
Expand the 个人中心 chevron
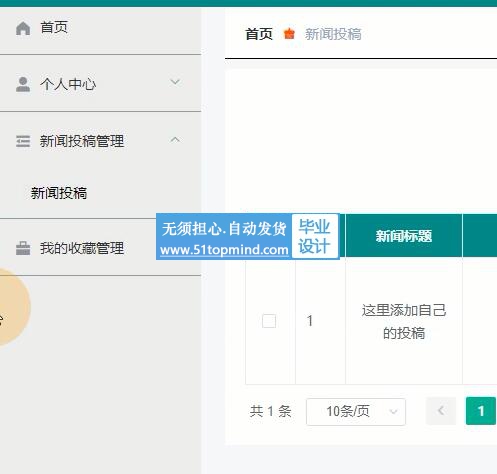pos(175,82)
